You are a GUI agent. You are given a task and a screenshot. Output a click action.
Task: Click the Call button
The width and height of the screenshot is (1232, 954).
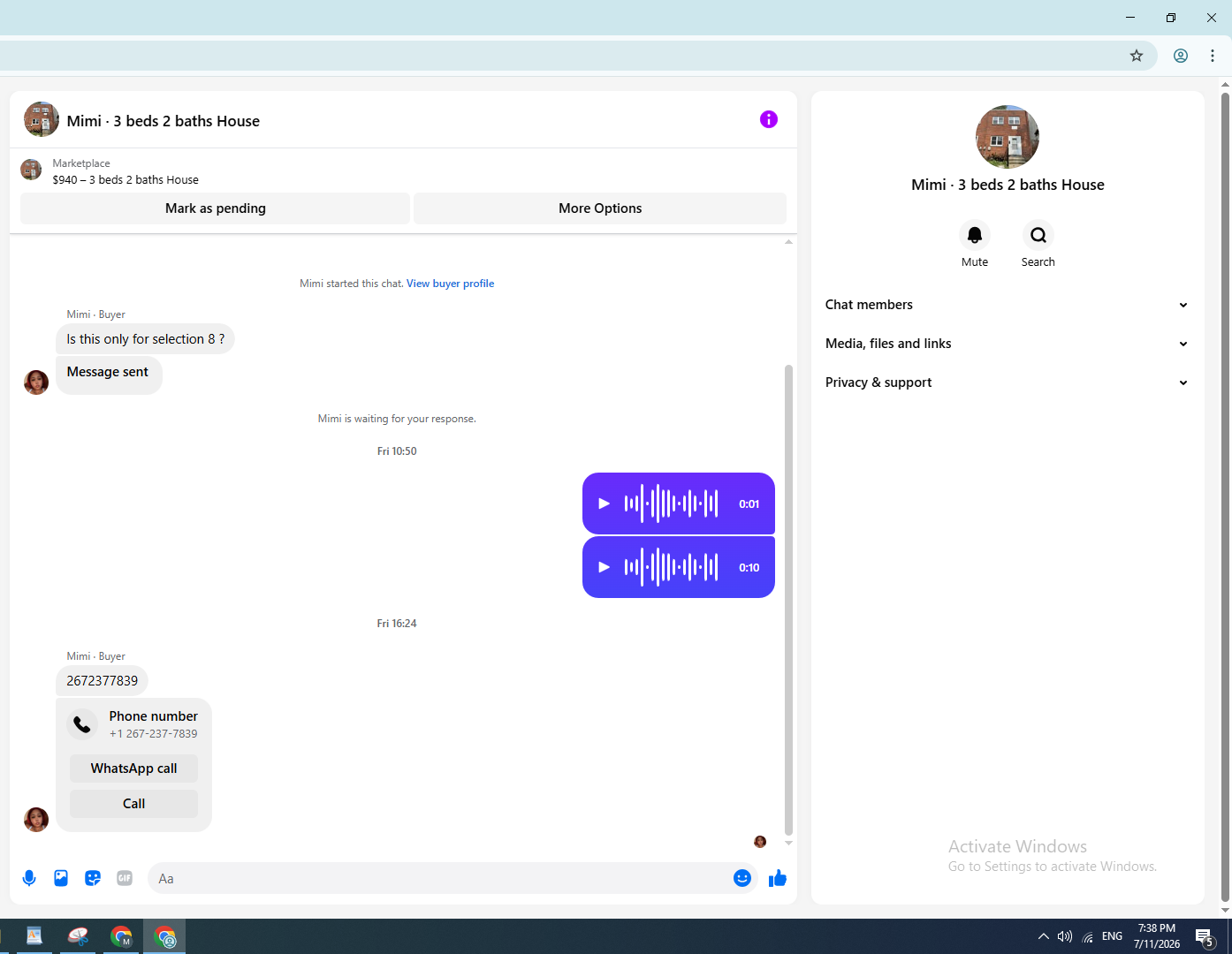(133, 804)
